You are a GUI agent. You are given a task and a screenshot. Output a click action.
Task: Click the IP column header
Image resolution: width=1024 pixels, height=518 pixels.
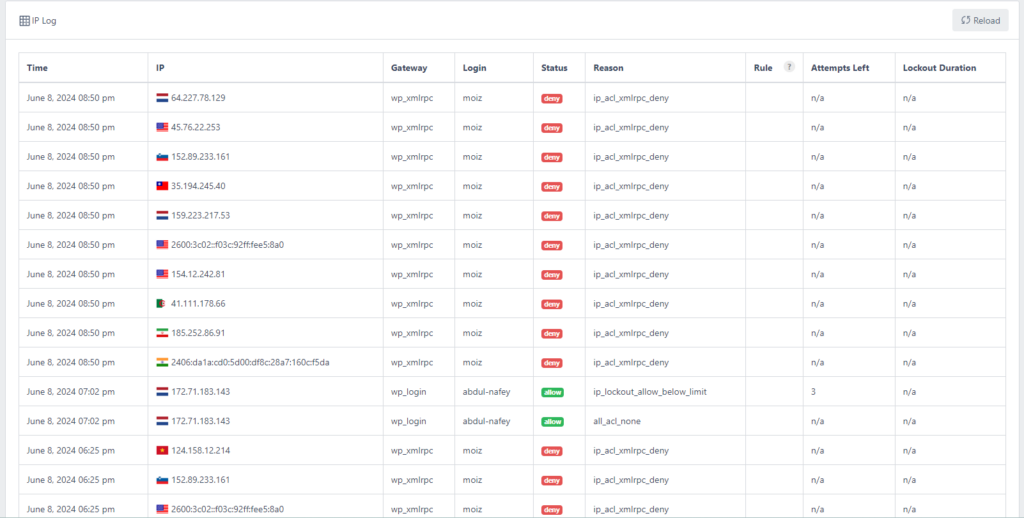click(160, 68)
